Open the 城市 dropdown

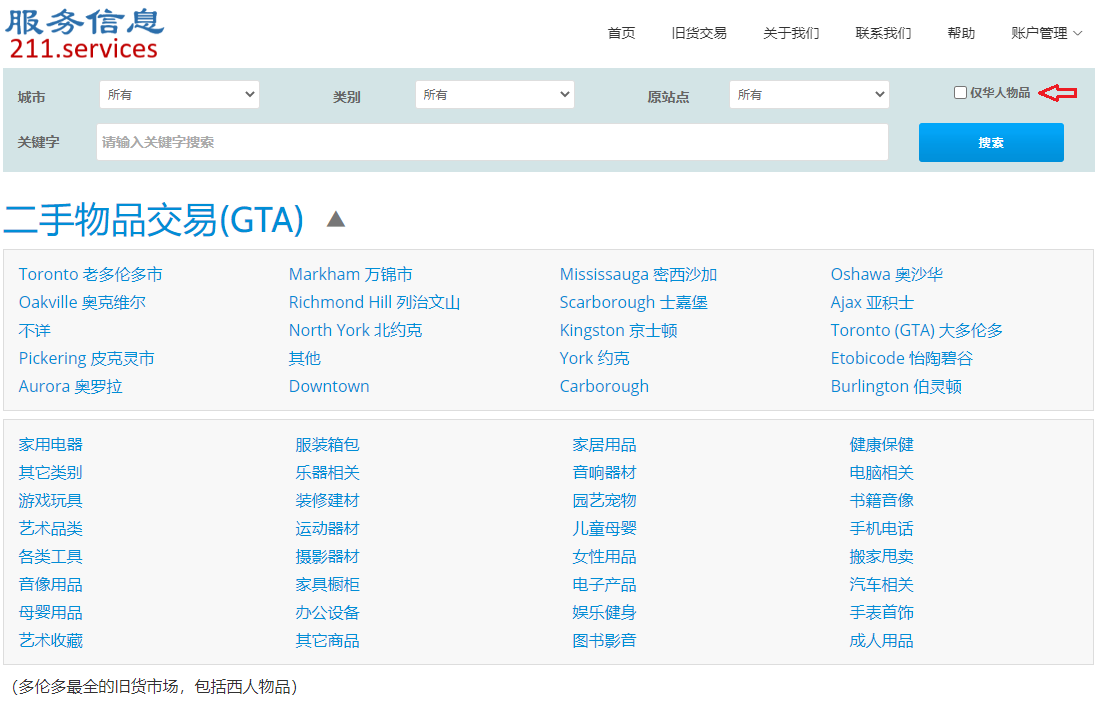[x=179, y=95]
